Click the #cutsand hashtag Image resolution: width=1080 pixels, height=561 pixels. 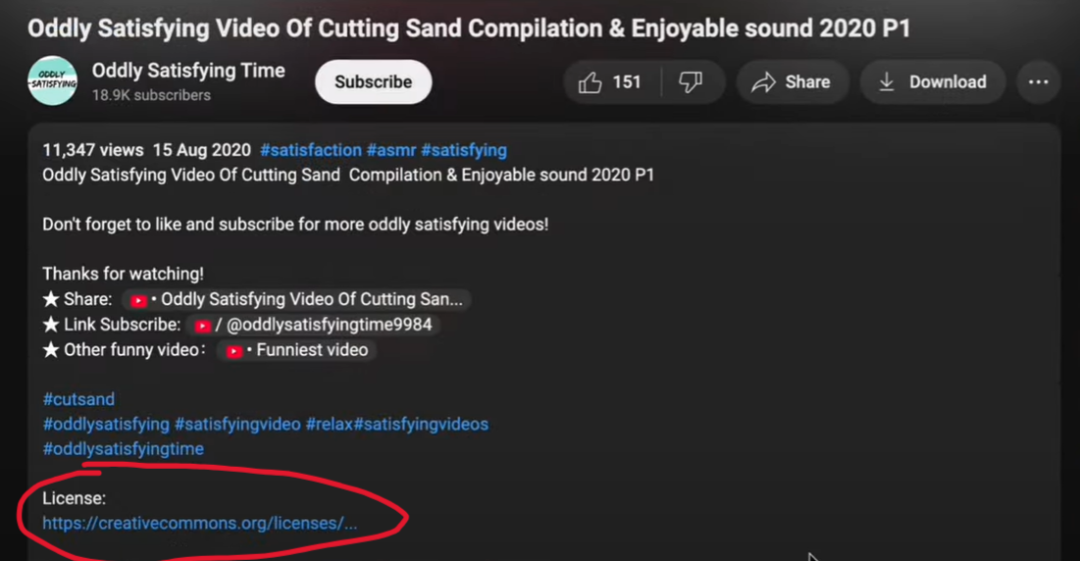pos(78,399)
